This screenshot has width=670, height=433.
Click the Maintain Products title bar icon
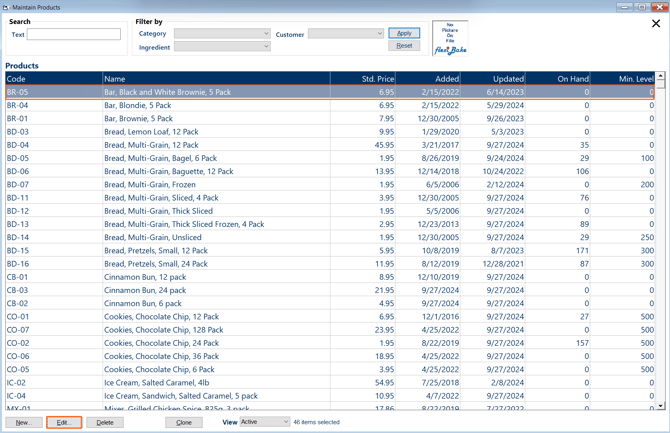tap(6, 7)
